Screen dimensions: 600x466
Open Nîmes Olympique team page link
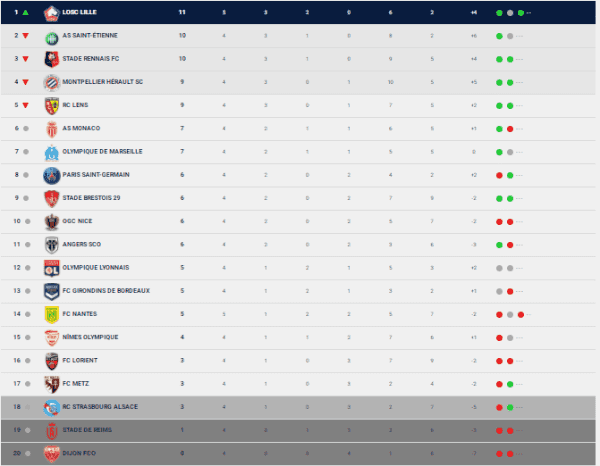point(90,337)
